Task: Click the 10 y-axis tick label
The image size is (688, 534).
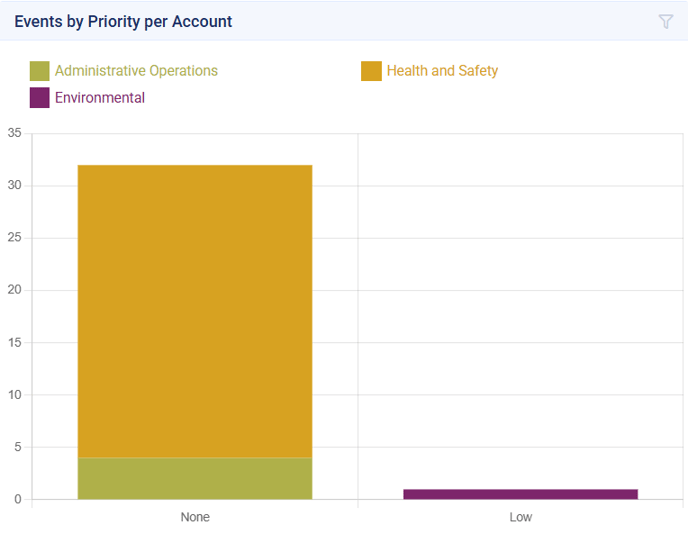Action: click(x=14, y=395)
